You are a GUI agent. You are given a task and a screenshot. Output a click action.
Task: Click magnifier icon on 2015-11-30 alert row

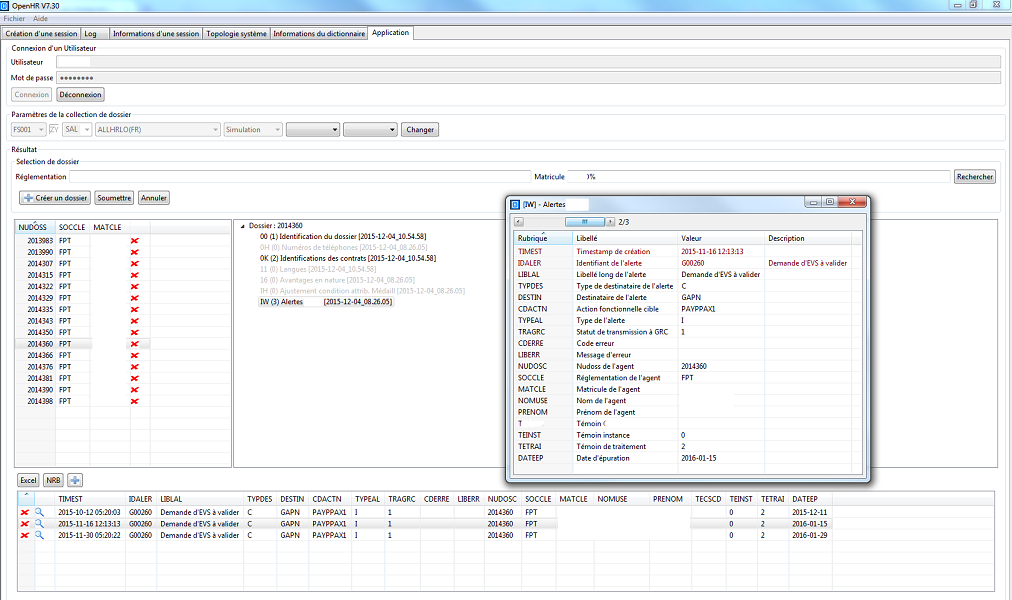[40, 535]
